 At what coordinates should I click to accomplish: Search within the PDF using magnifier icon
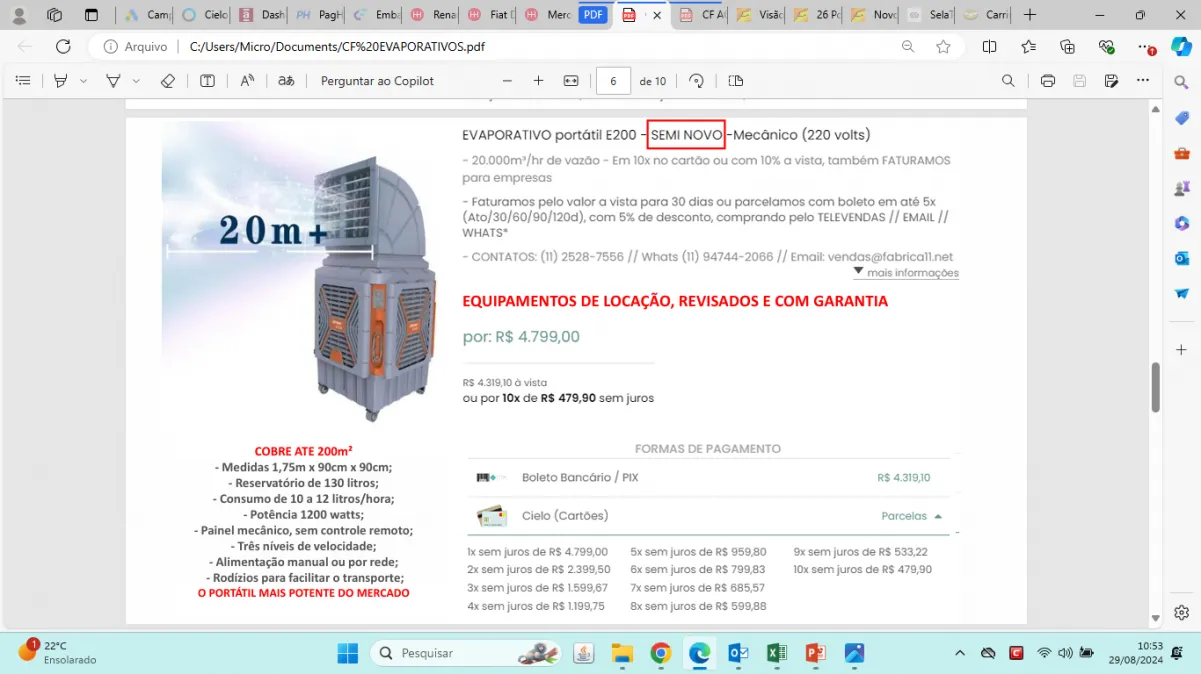click(1009, 81)
